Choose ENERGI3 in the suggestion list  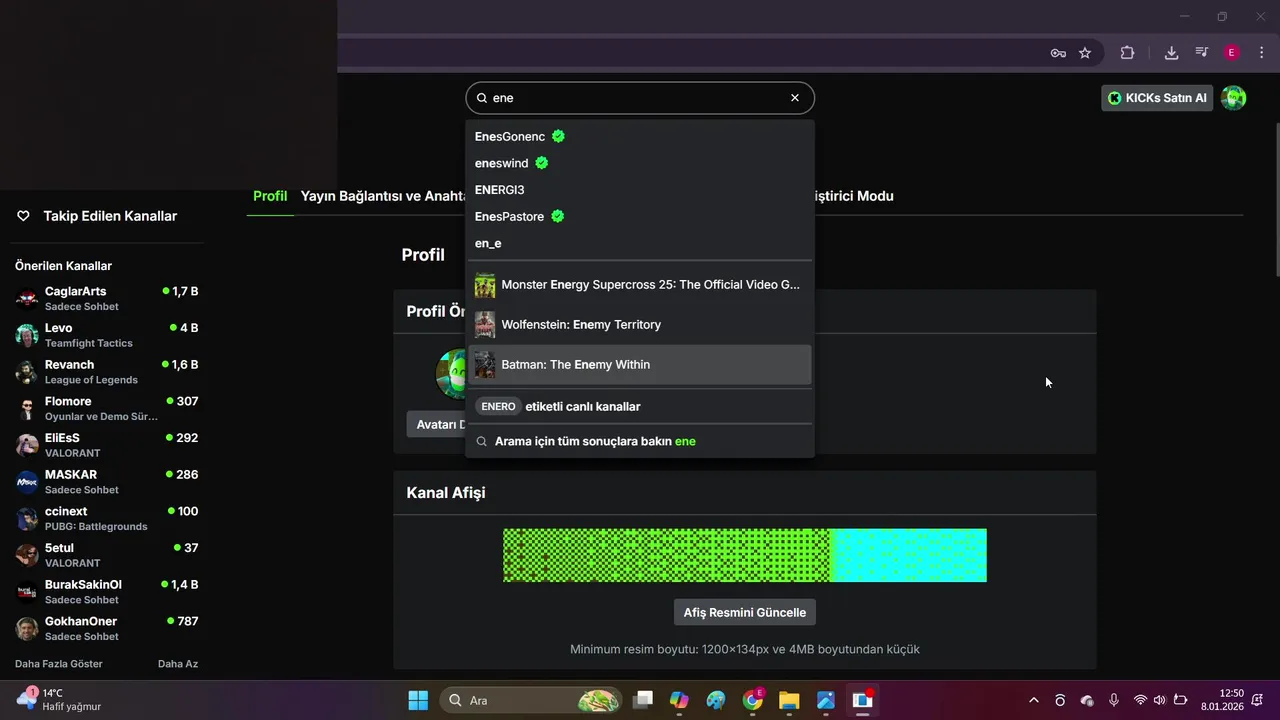pyautogui.click(x=640, y=190)
